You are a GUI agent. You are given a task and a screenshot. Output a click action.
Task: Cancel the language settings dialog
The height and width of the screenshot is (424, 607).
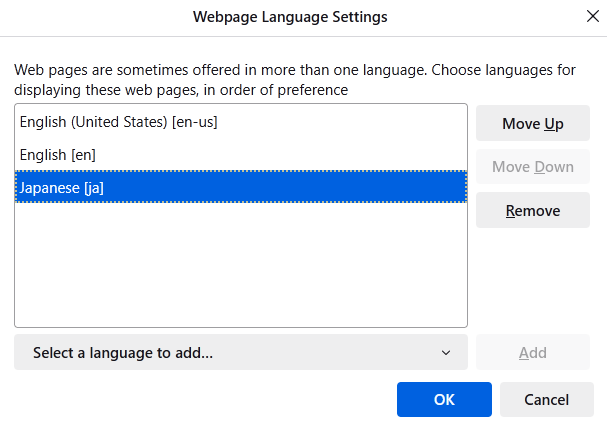[546, 399]
